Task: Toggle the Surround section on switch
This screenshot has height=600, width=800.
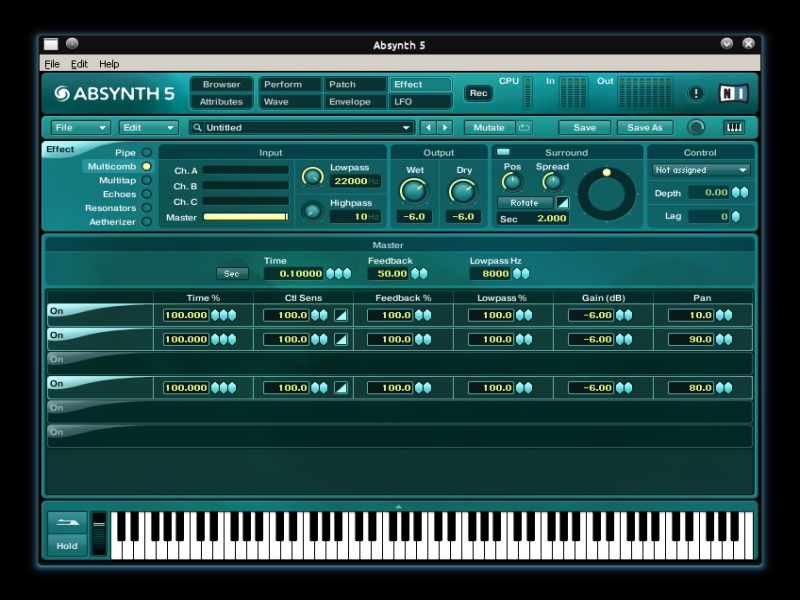Action: 503,152
